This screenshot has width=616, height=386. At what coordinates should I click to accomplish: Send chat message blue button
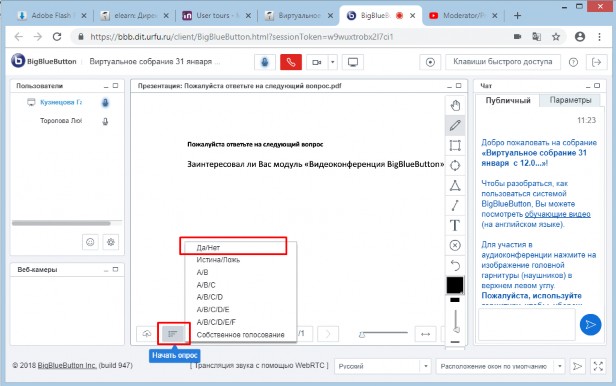(x=590, y=324)
